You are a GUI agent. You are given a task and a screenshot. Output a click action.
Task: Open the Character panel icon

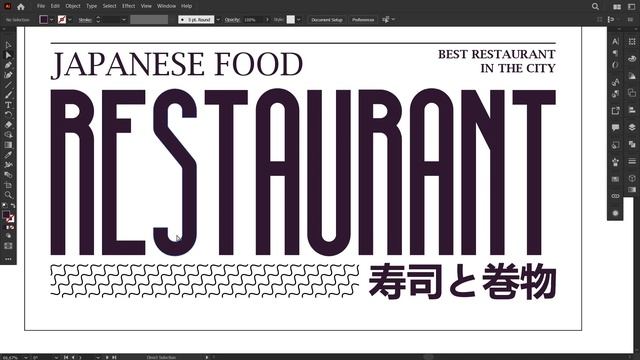tap(616, 41)
